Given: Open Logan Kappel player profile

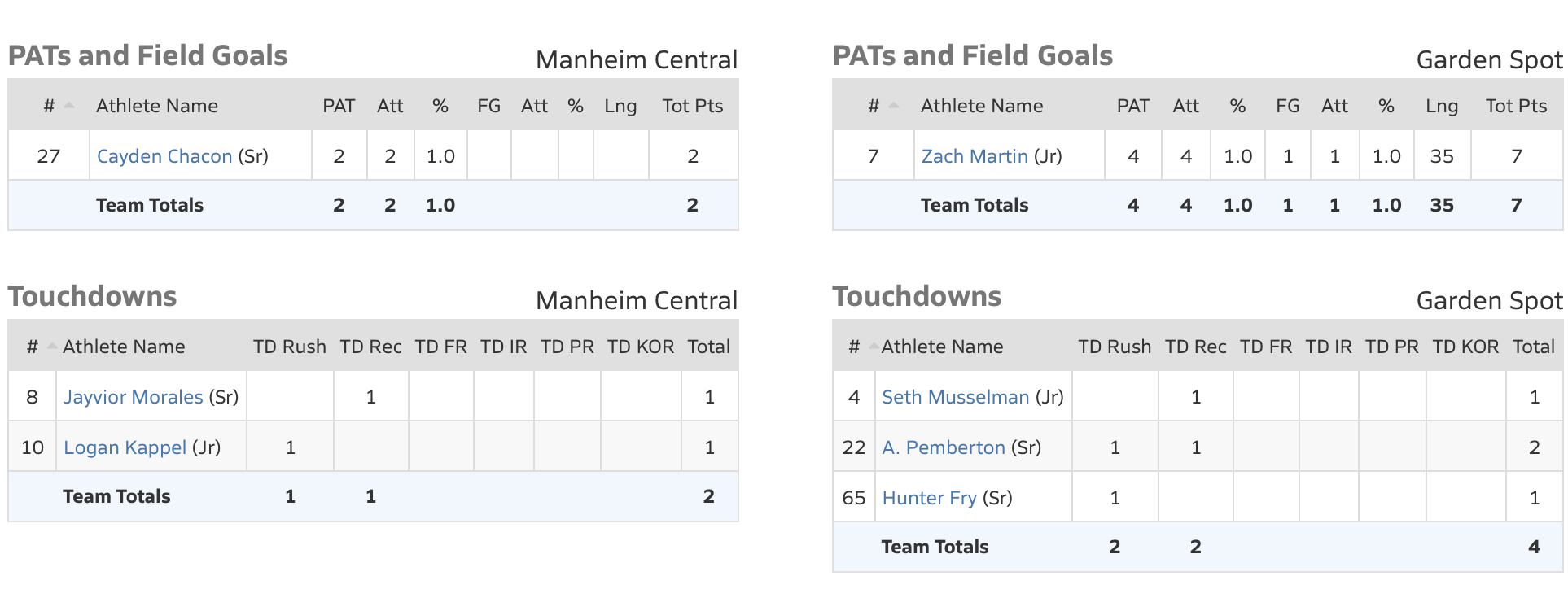Looking at the screenshot, I should pyautogui.click(x=125, y=447).
